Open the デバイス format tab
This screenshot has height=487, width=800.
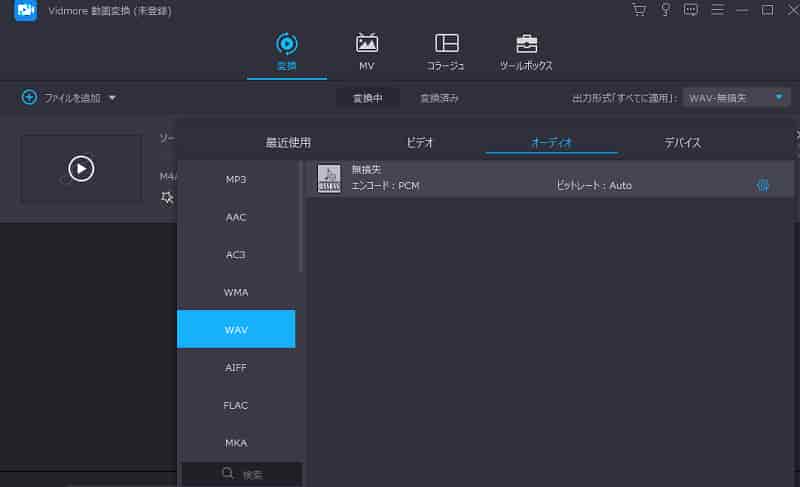(682, 143)
